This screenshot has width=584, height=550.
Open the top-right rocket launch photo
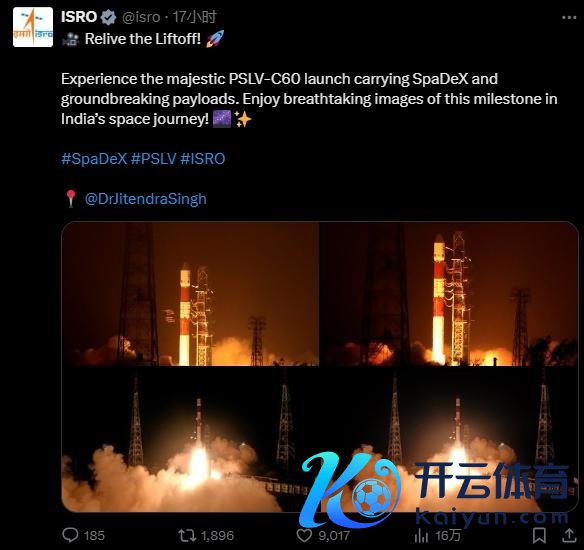pos(449,294)
